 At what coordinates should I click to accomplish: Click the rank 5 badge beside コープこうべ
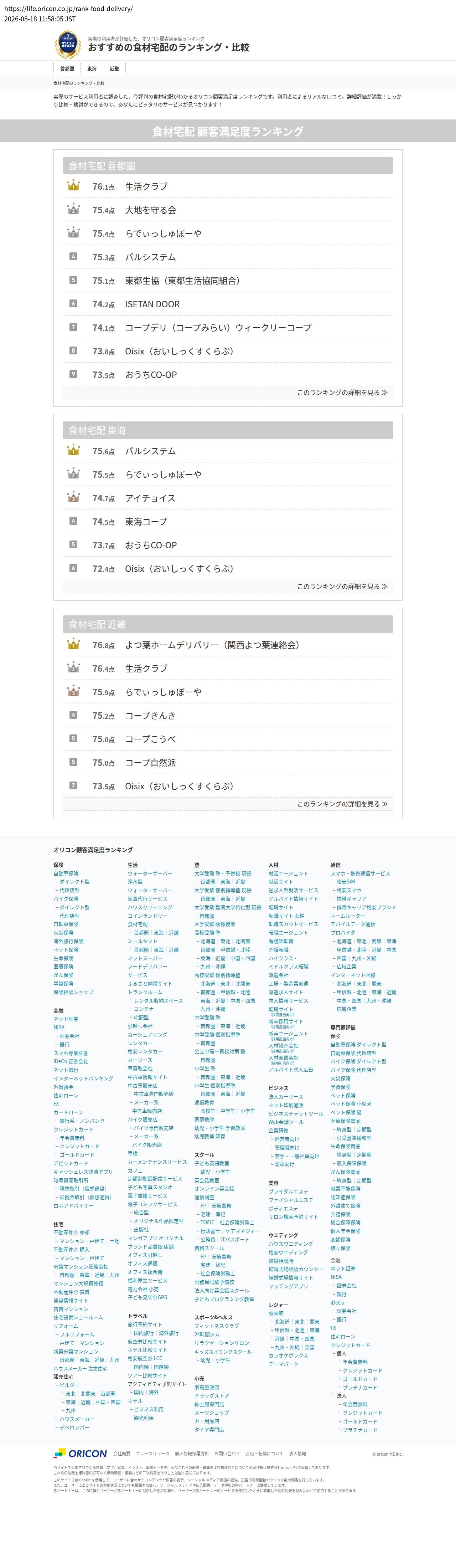pyautogui.click(x=73, y=738)
